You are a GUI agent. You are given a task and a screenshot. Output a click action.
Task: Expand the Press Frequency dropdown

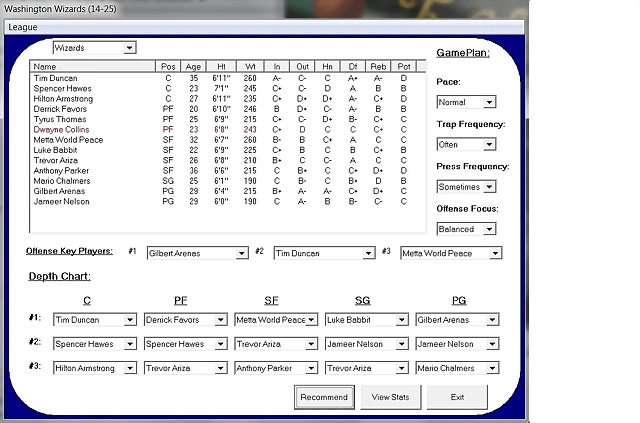click(x=466, y=187)
